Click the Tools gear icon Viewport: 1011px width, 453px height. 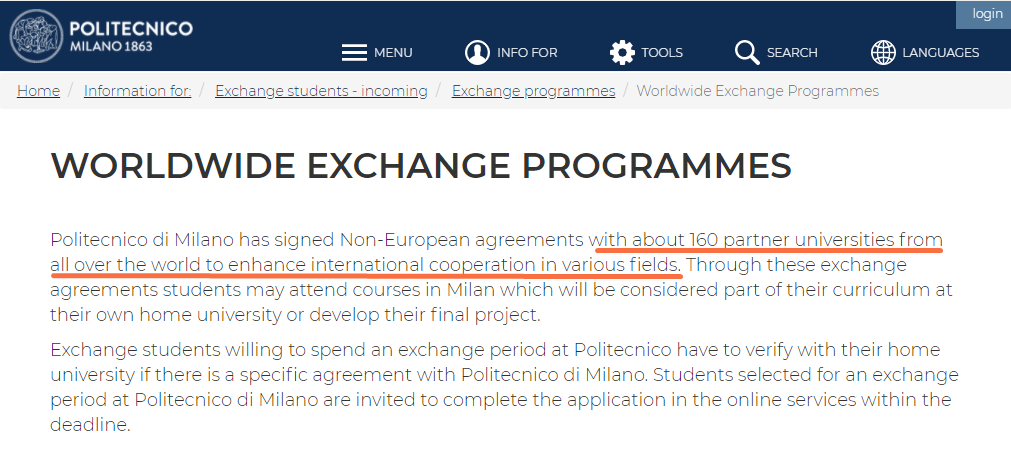[622, 52]
